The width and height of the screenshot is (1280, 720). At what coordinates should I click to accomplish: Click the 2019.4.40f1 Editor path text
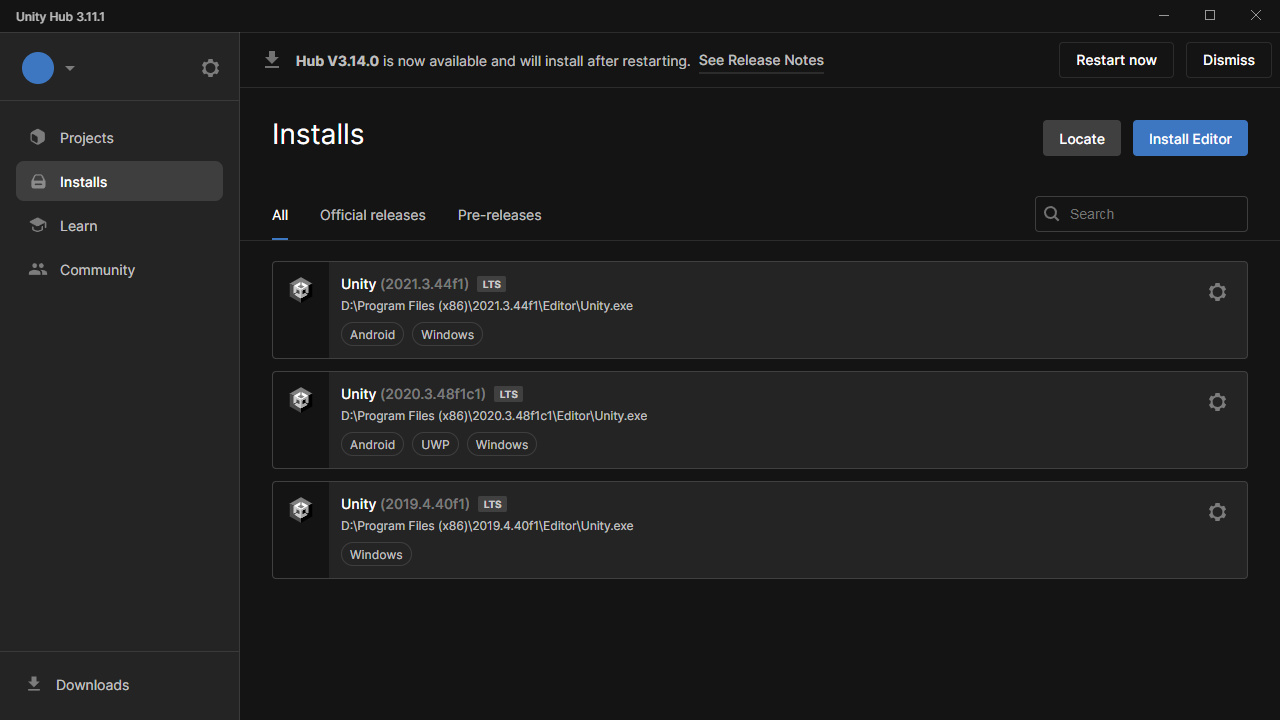coord(487,526)
